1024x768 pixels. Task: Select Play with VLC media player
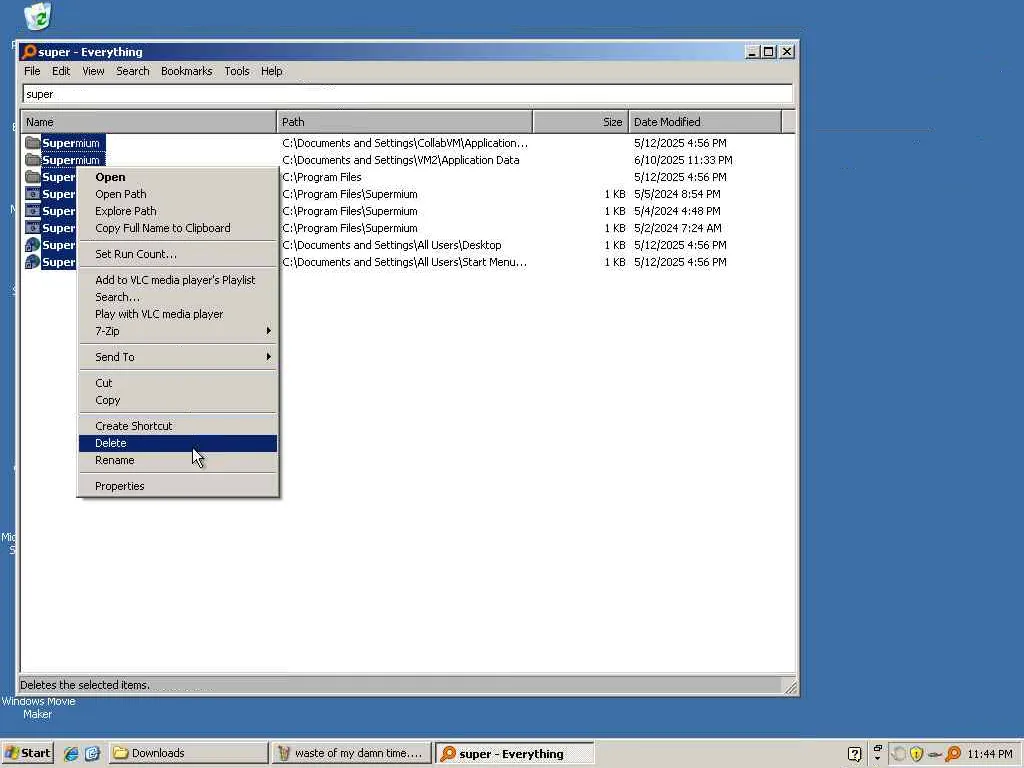click(x=178, y=314)
